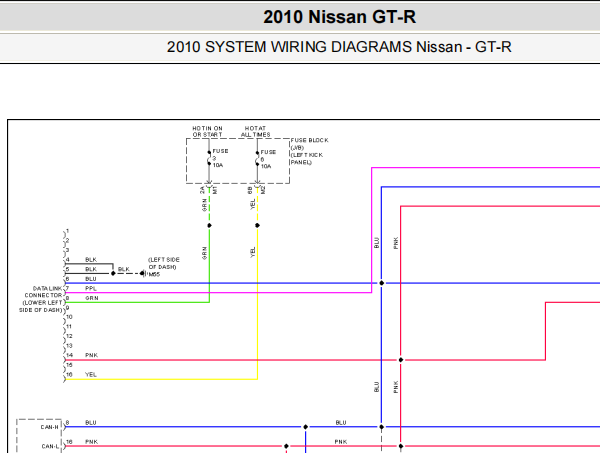Click the BLK label at pin 4

click(x=91, y=260)
